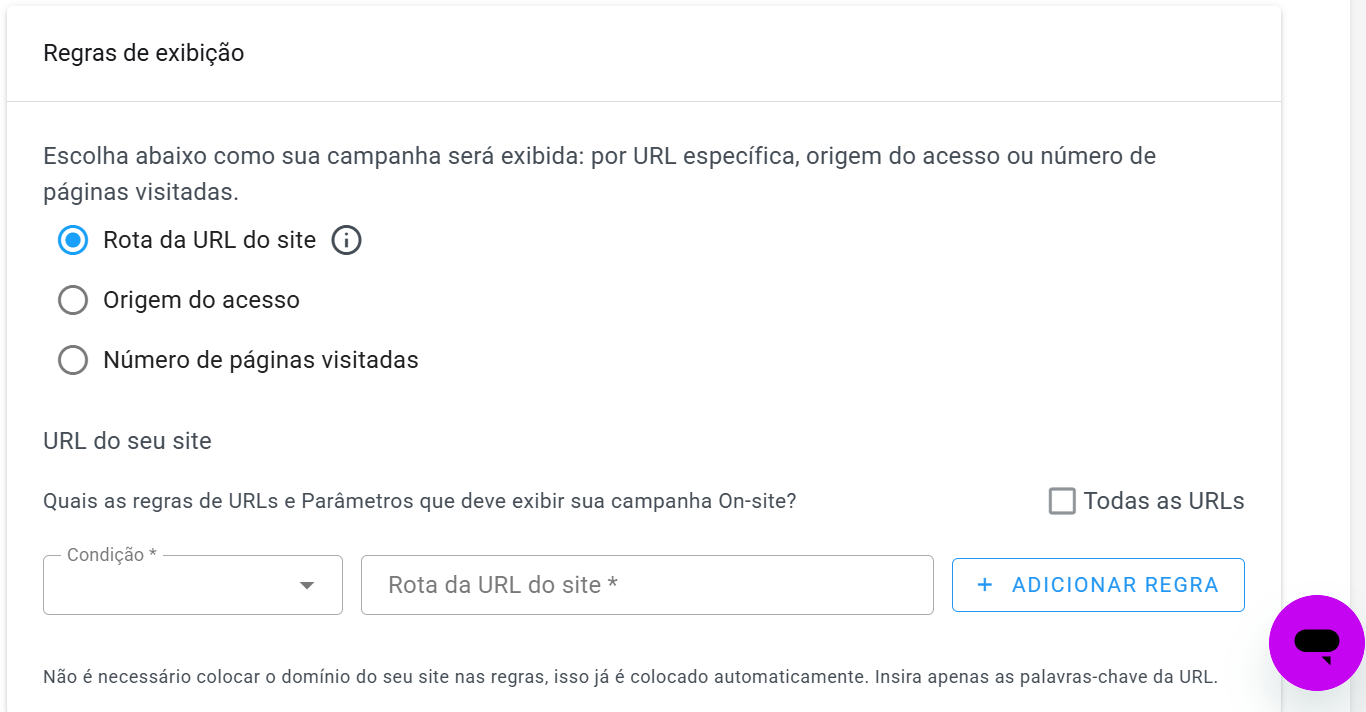Expand the Condição dropdown arrow
1366x712 pixels.
click(x=307, y=585)
